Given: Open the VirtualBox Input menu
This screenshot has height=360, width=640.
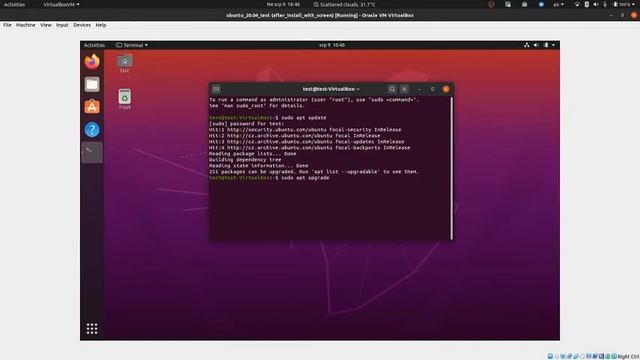Looking at the screenshot, I should click(62, 25).
